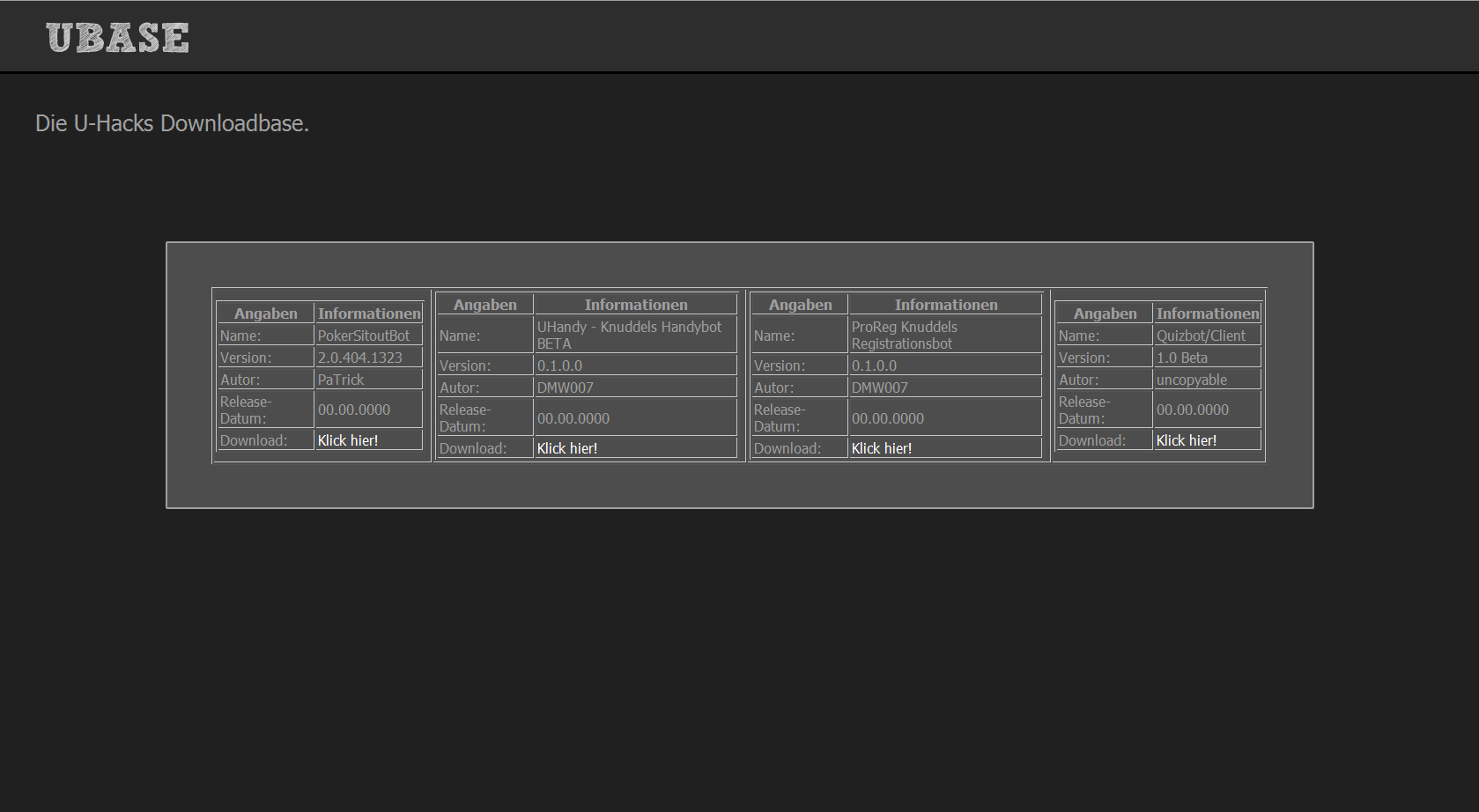Select Angaben header of ProReg table
The image size is (1479, 812).
click(x=800, y=305)
